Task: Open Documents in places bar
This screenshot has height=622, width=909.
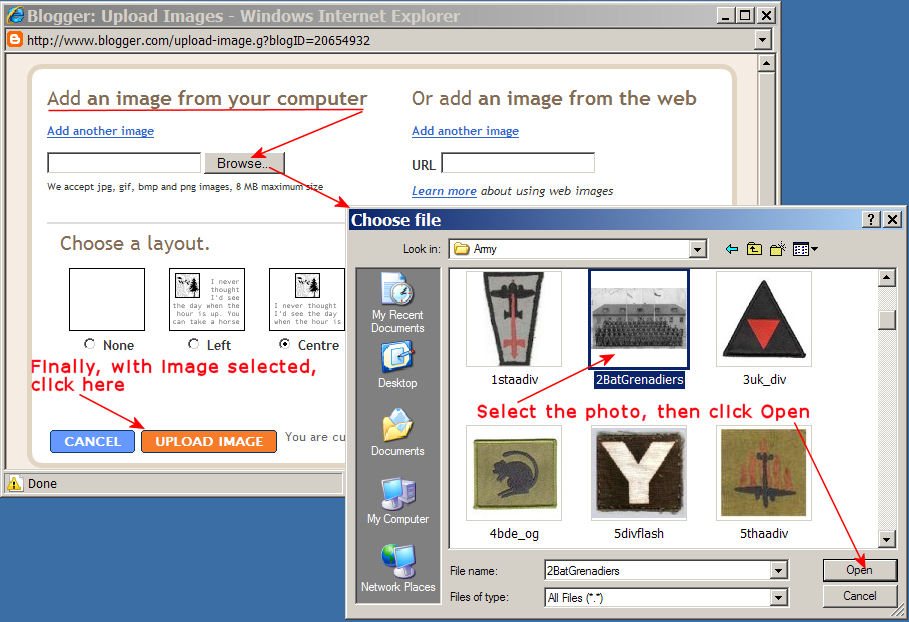Action: pyautogui.click(x=398, y=432)
